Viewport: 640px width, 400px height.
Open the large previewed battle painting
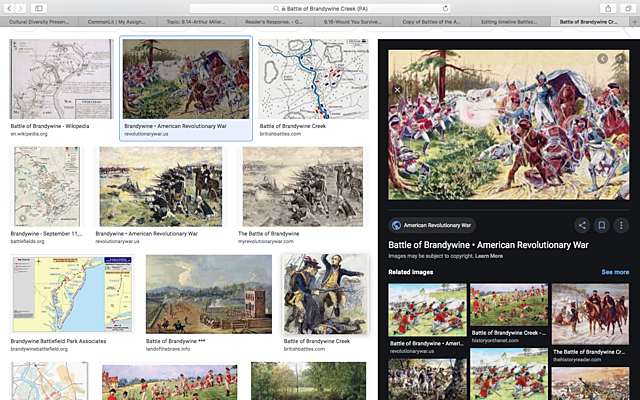[509, 125]
